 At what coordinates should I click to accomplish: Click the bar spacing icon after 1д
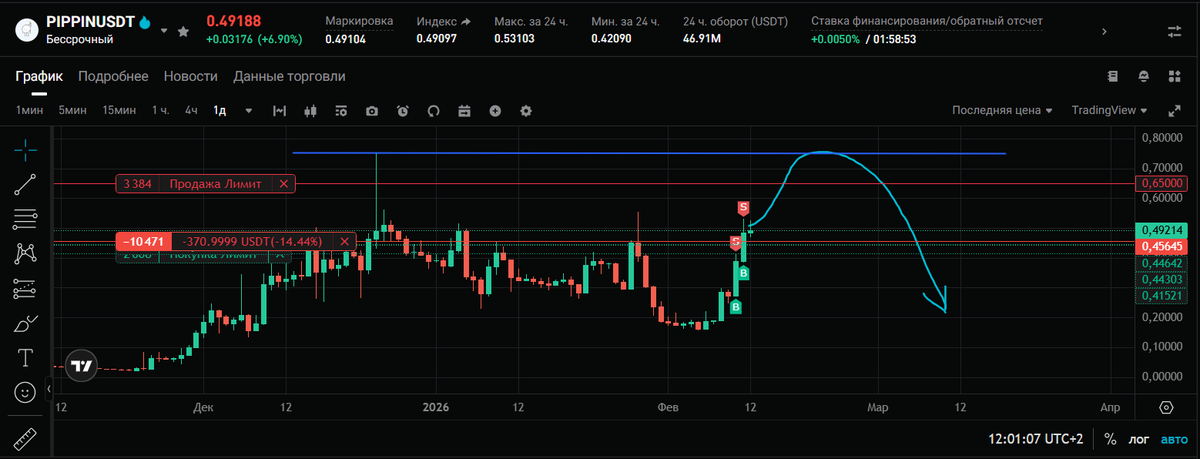click(280, 111)
